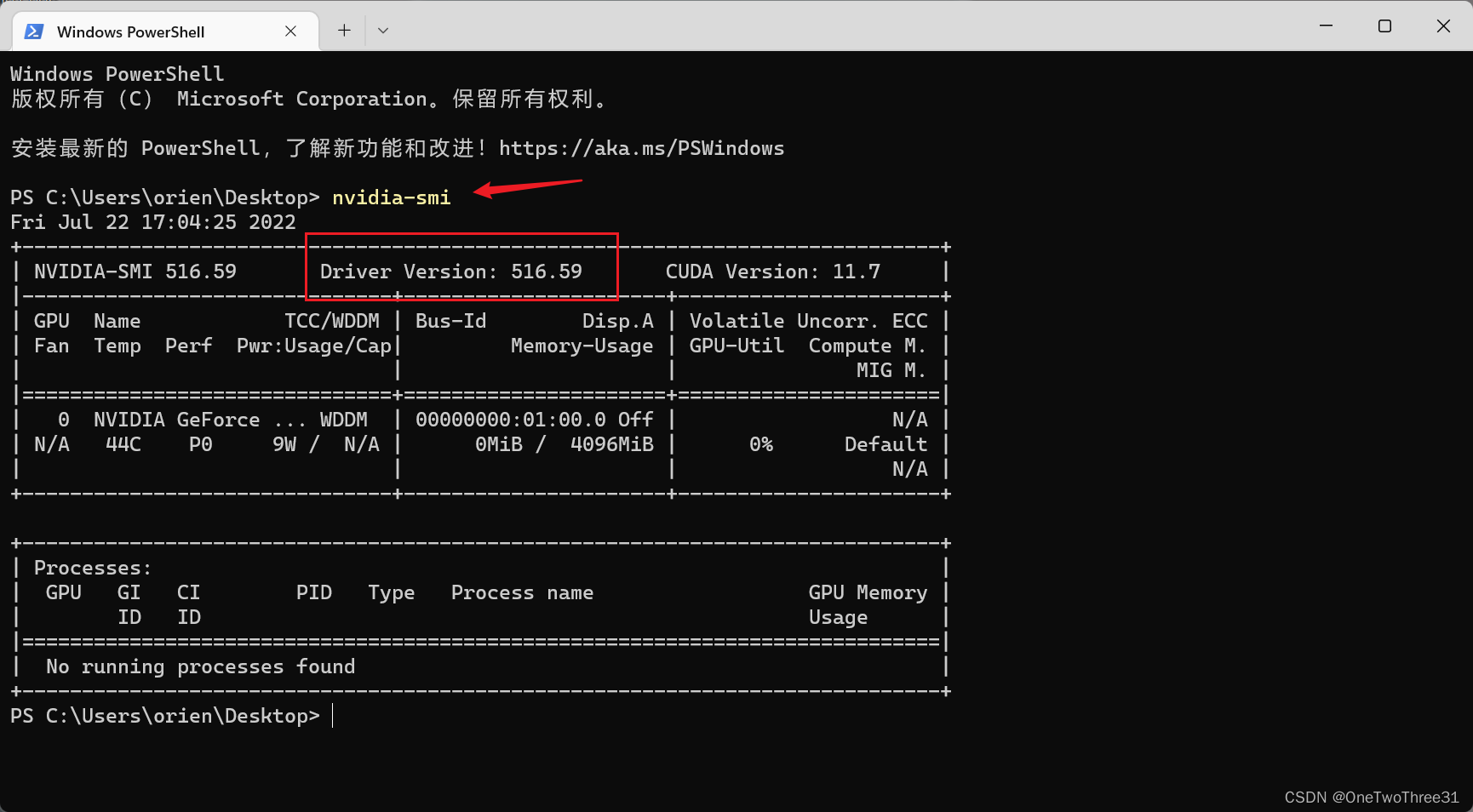The image size is (1473, 812).
Task: Close the terminal window
Action: (x=1443, y=26)
